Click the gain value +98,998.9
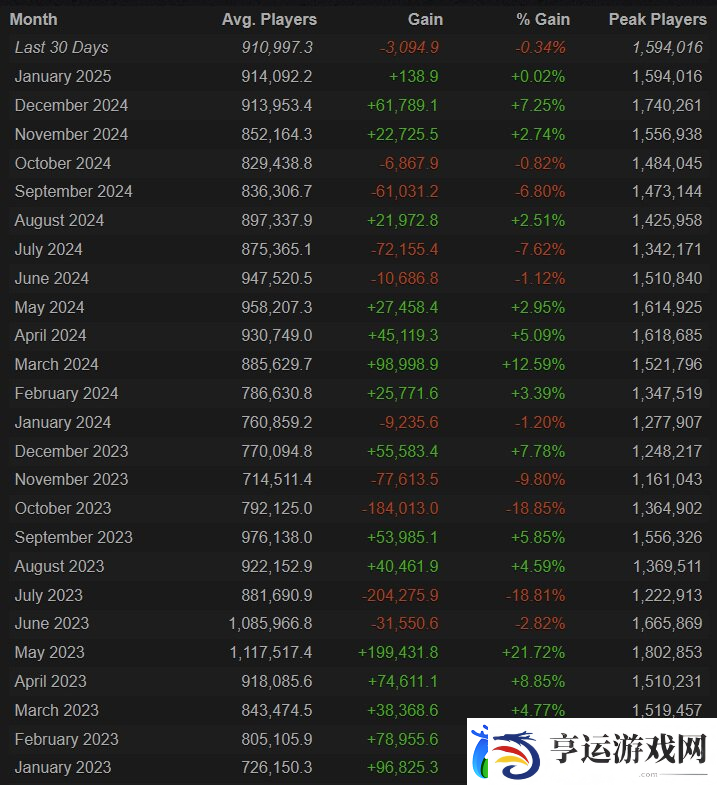The height and width of the screenshot is (785, 717). coord(403,365)
